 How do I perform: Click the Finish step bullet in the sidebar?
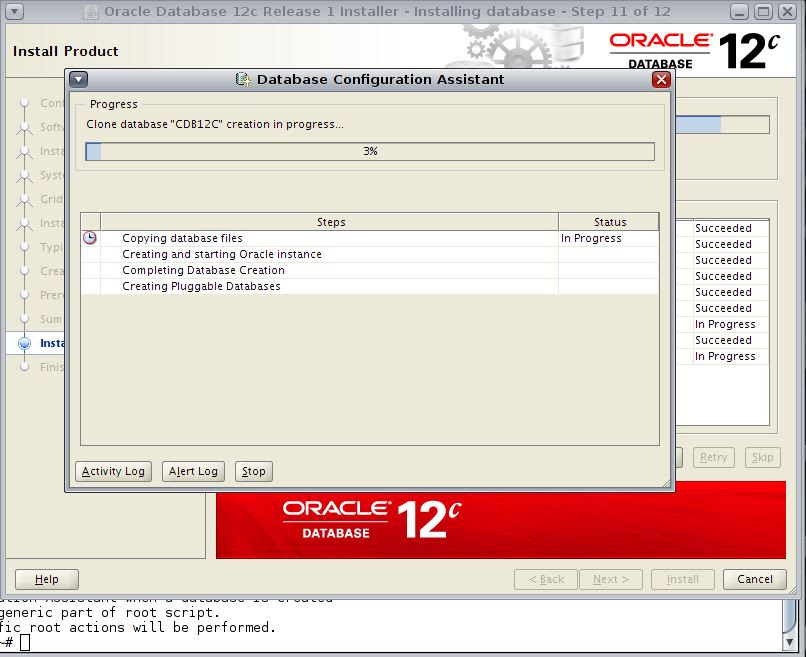[x=24, y=367]
